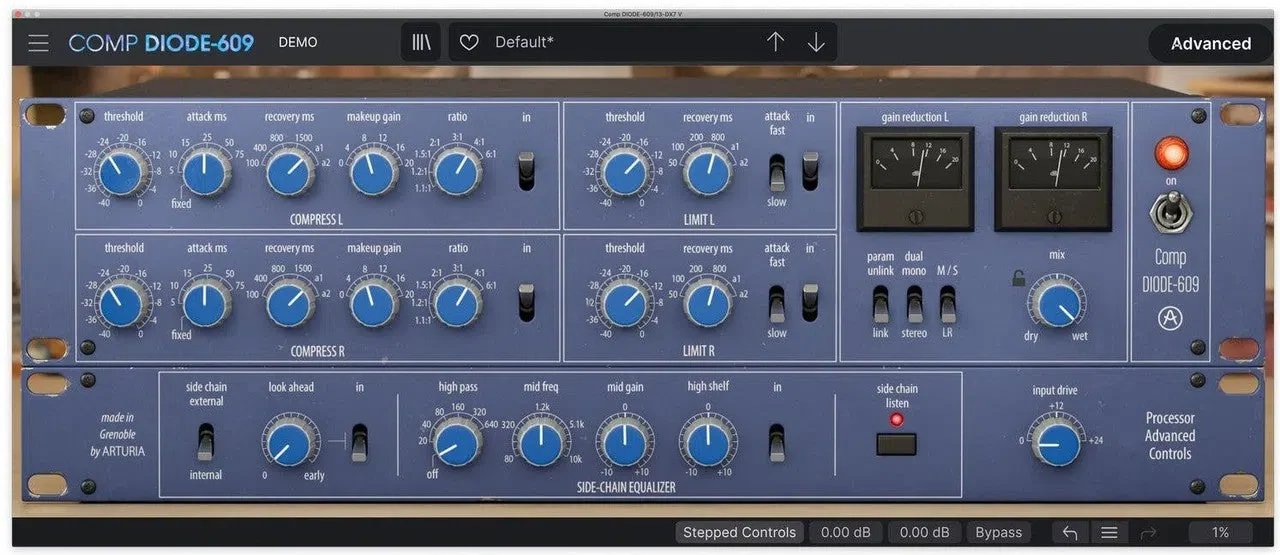Go to the previous preset with the up arrow

[776, 42]
